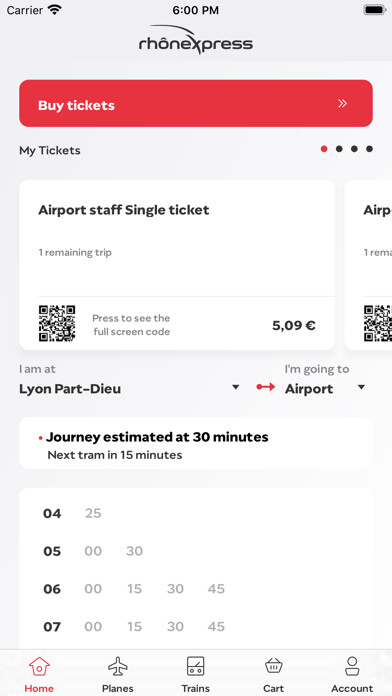Tap the rhônexpress logo header
Viewport: 392px width, 696px height.
tap(196, 40)
